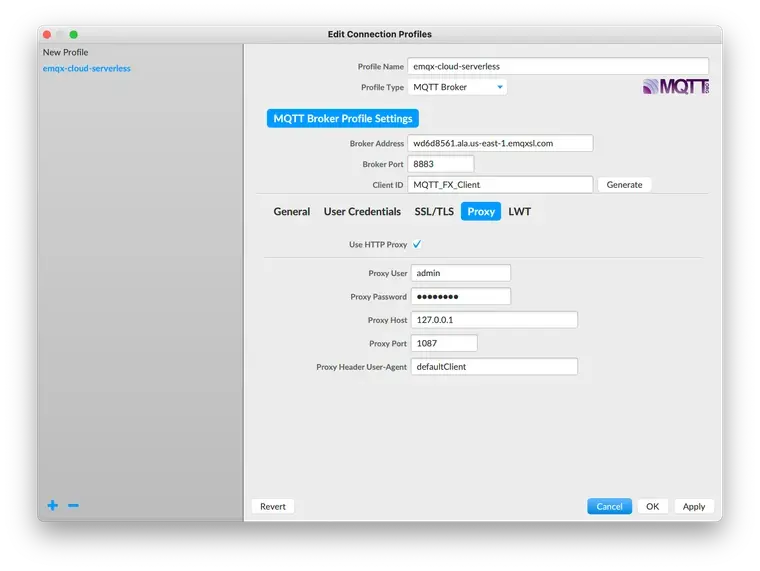Viewport: 760px width, 571px height.
Task: Select the Proxy tab
Action: pyautogui.click(x=481, y=211)
